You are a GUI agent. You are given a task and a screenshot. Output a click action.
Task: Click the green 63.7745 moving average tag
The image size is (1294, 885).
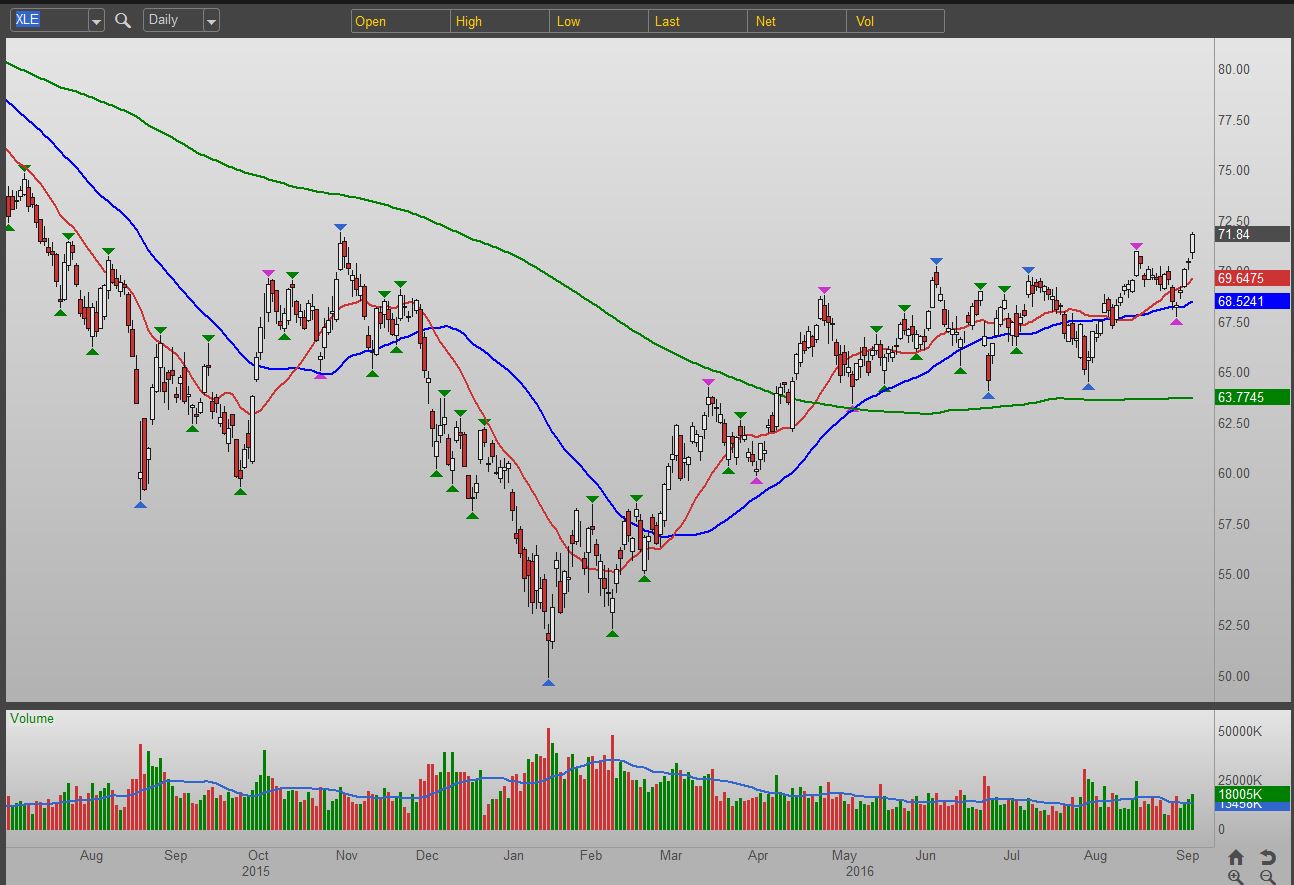tap(1252, 397)
